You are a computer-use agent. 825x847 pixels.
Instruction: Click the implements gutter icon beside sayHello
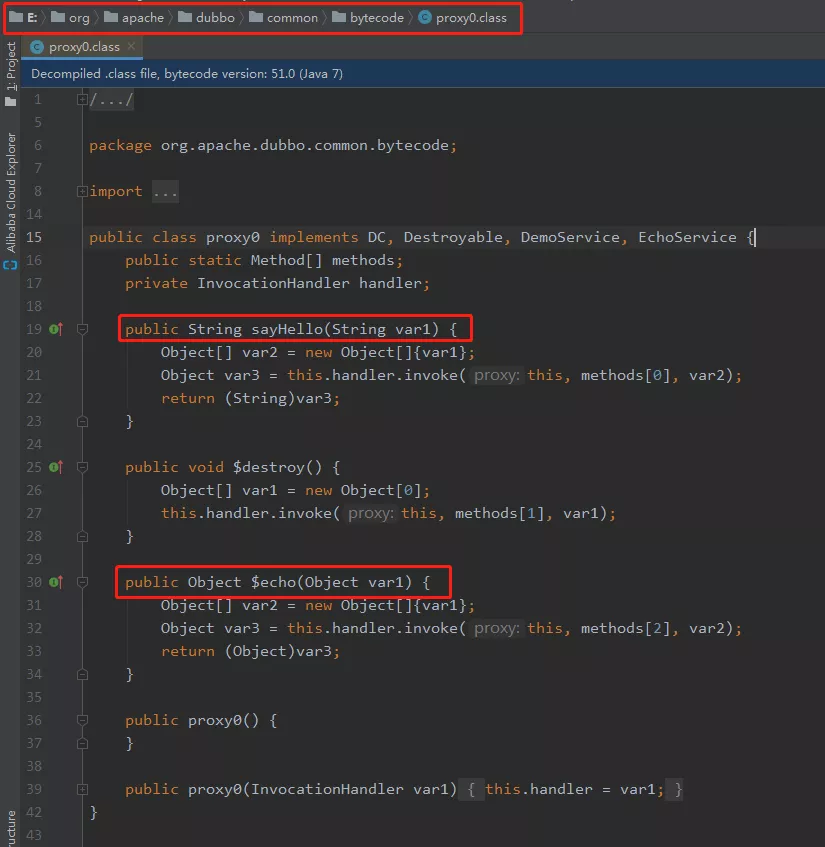[56, 329]
